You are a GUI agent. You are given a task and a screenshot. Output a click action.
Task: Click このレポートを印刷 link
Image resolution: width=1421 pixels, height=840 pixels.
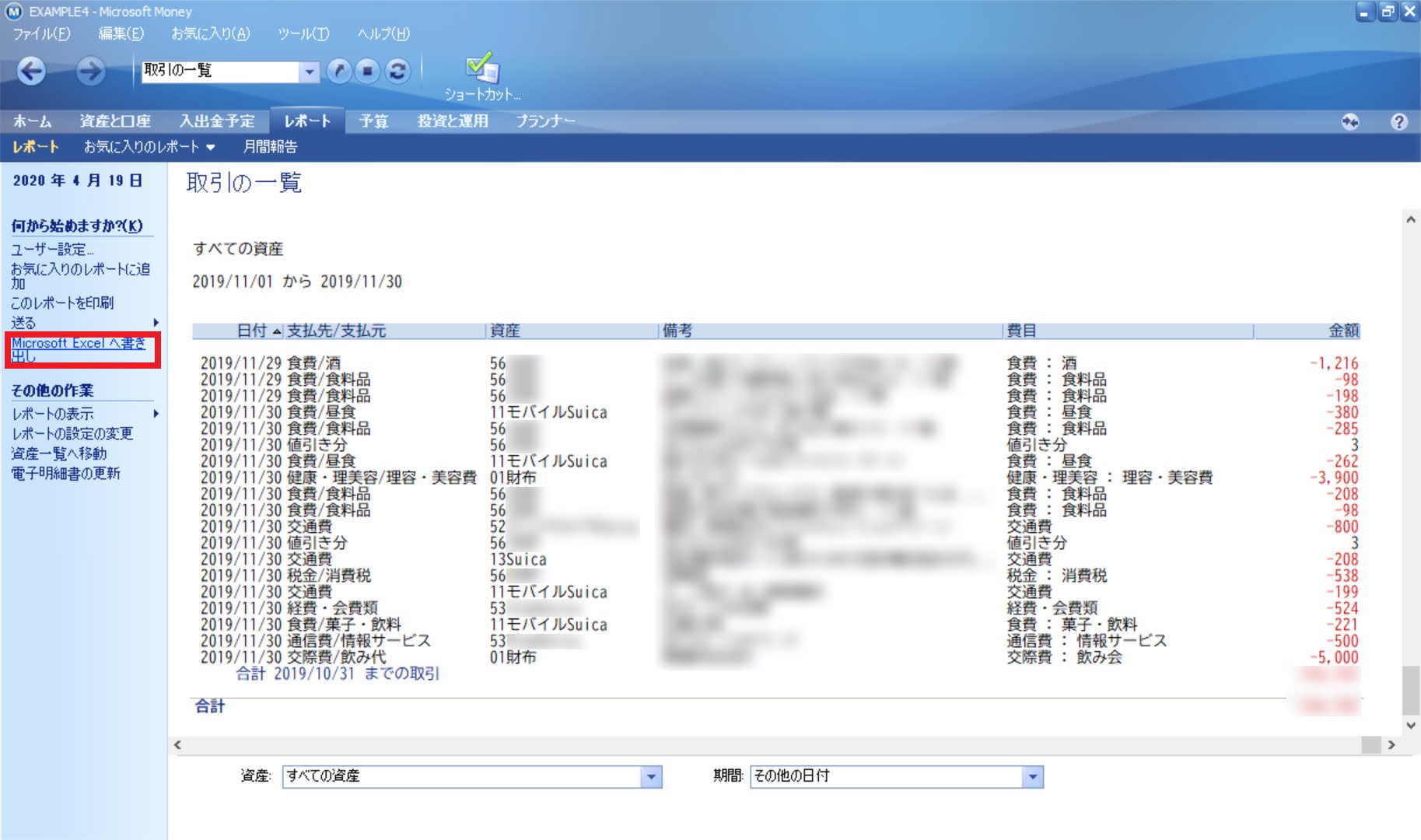(62, 303)
